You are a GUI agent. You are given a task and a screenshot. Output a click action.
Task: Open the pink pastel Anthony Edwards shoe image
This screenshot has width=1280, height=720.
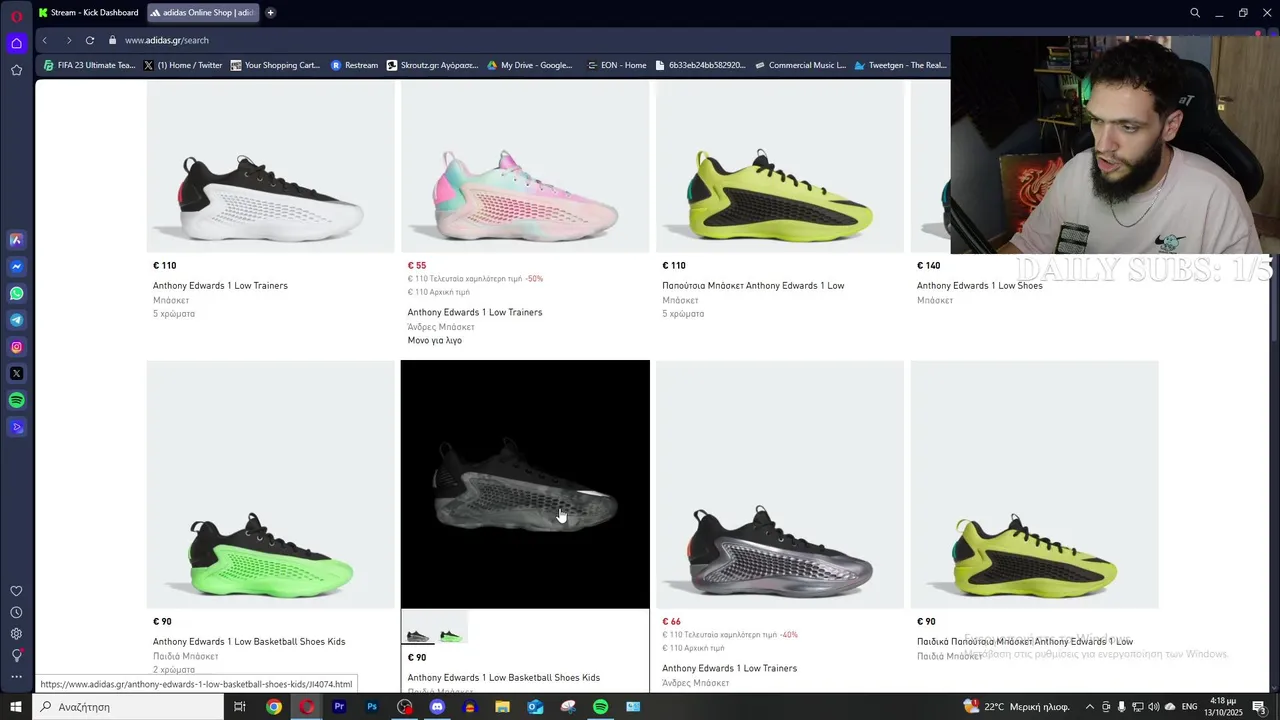pyautogui.click(x=525, y=167)
